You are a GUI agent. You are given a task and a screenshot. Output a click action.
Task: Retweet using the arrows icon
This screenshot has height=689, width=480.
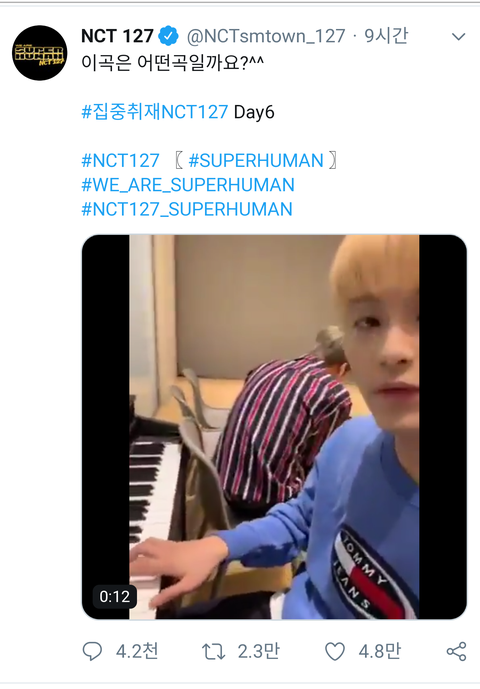click(x=213, y=651)
